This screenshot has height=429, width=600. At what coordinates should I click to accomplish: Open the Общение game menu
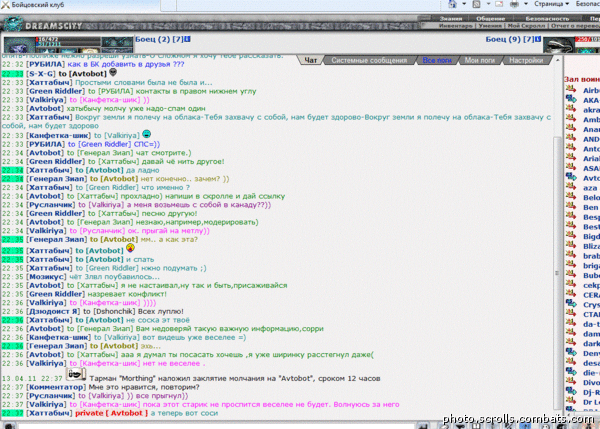pos(491,18)
